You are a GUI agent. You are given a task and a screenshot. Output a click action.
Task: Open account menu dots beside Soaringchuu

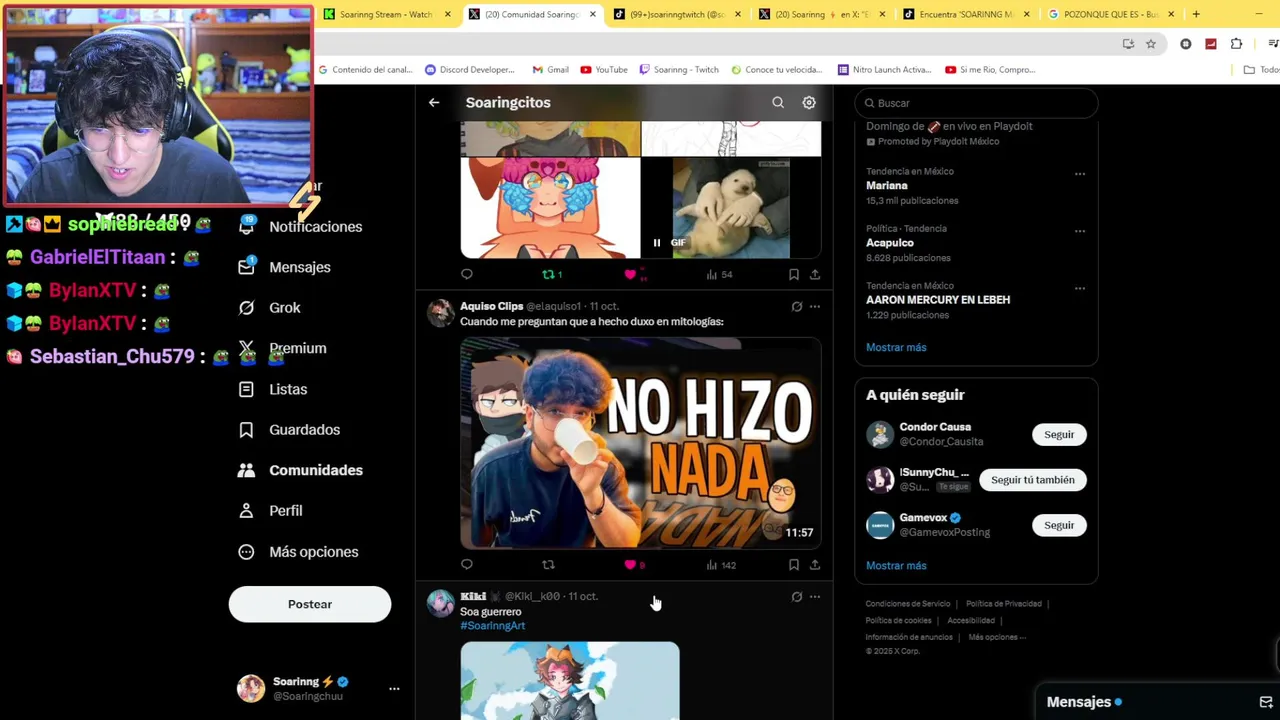pos(394,689)
